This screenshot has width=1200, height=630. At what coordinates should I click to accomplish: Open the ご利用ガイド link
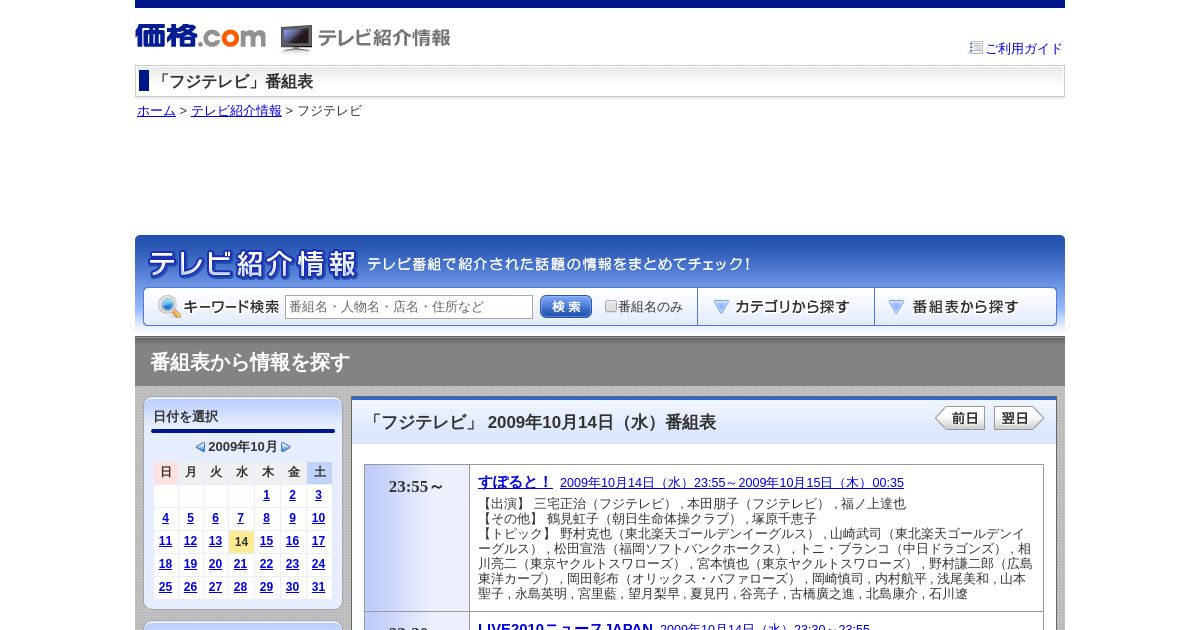point(1024,48)
